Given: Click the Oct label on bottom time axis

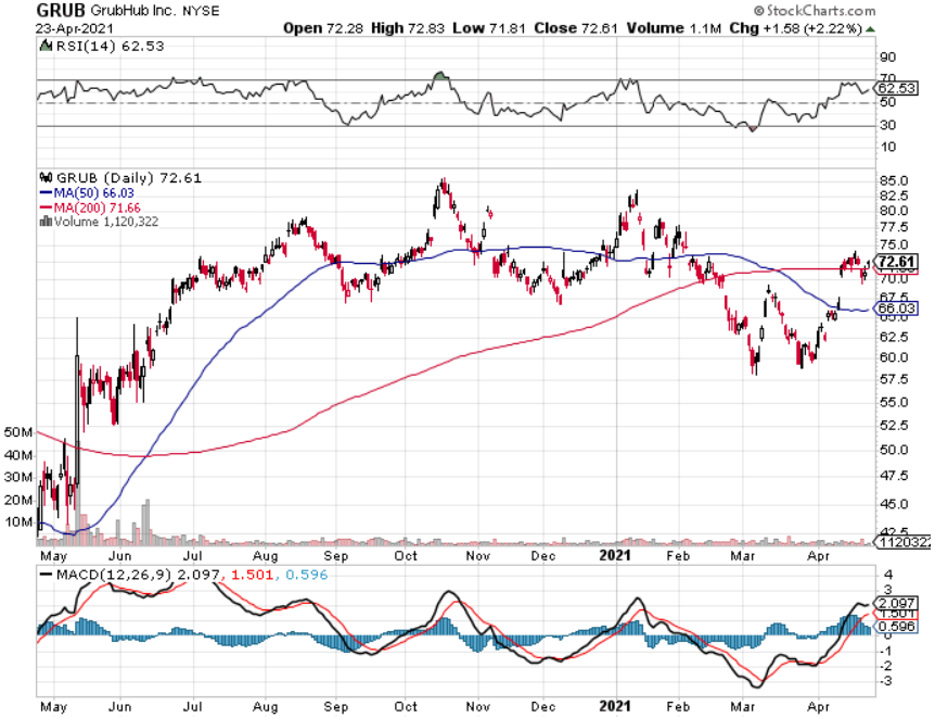Looking at the screenshot, I should pos(406,550).
